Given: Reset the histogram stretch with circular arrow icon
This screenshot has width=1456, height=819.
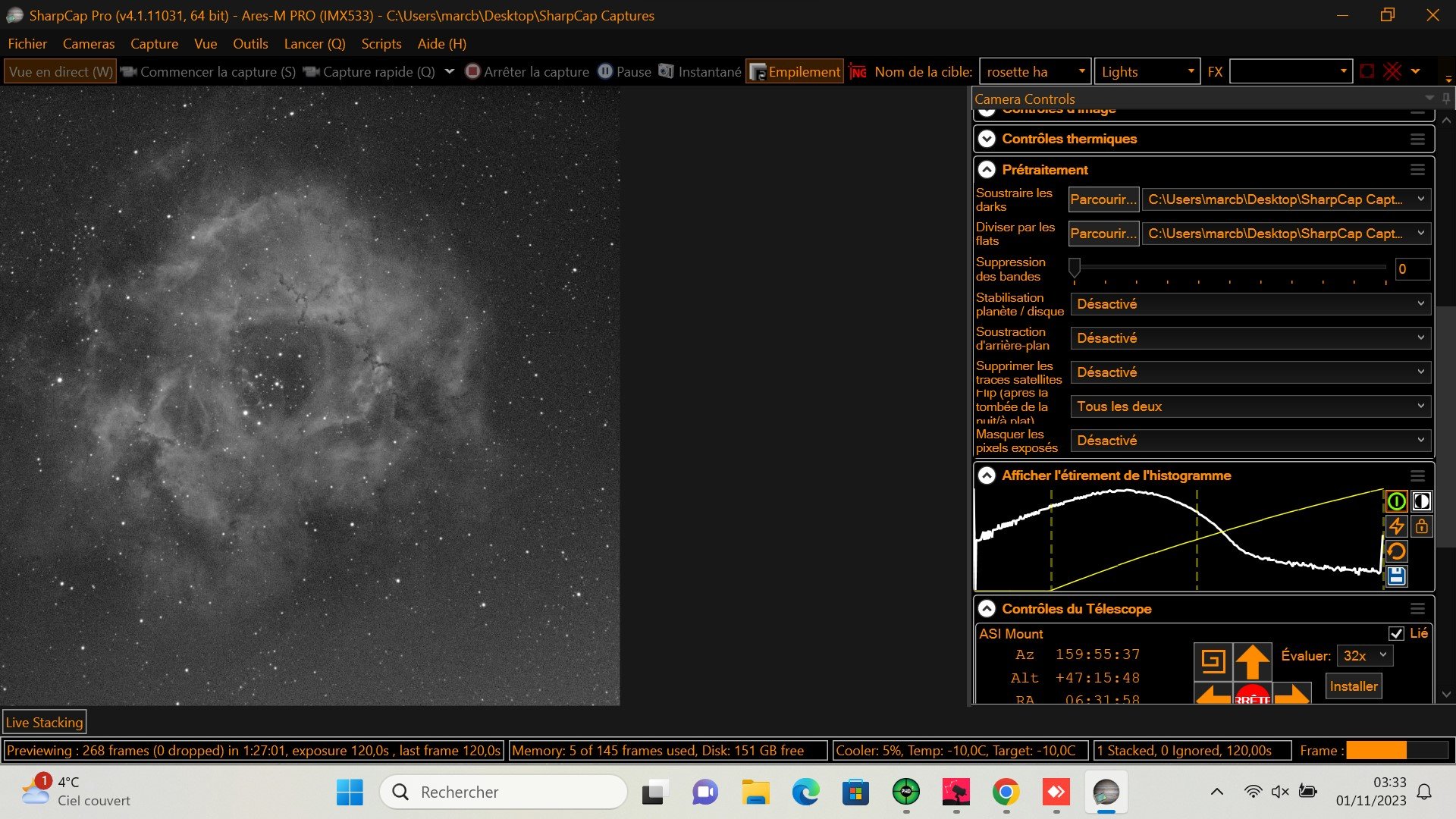Looking at the screenshot, I should coord(1396,551).
